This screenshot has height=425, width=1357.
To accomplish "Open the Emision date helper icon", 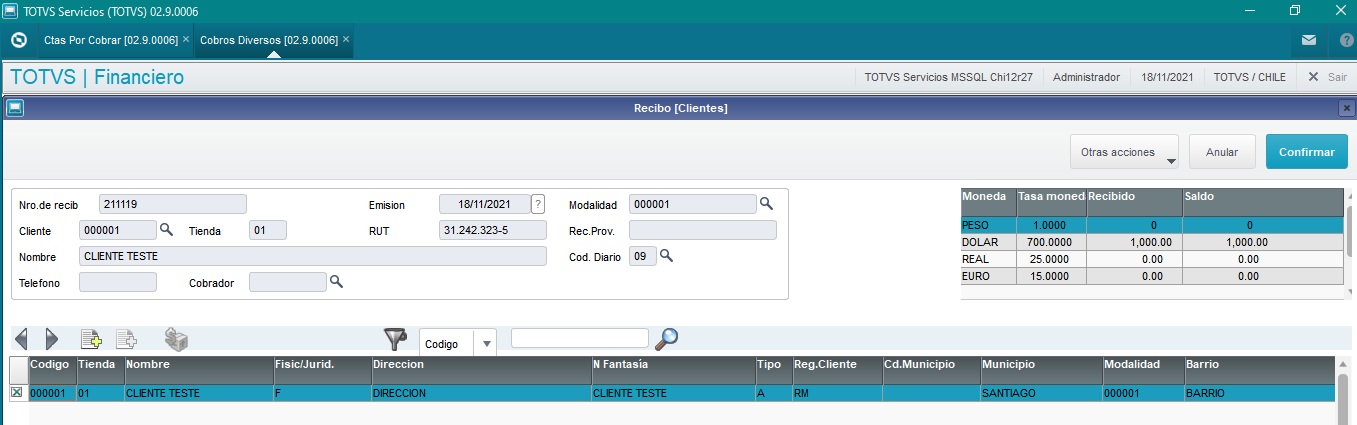I will pos(538,204).
